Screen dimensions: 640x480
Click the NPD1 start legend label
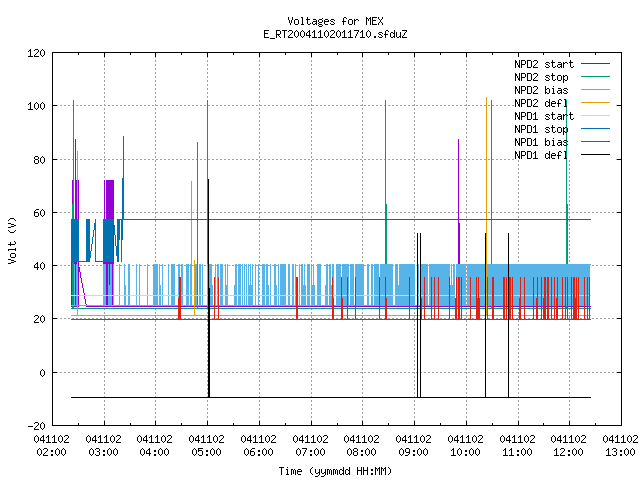(x=544, y=116)
